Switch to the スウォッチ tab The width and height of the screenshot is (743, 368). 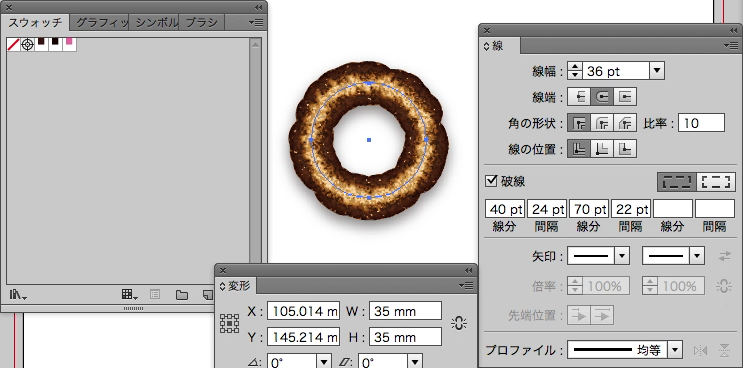tap(35, 22)
